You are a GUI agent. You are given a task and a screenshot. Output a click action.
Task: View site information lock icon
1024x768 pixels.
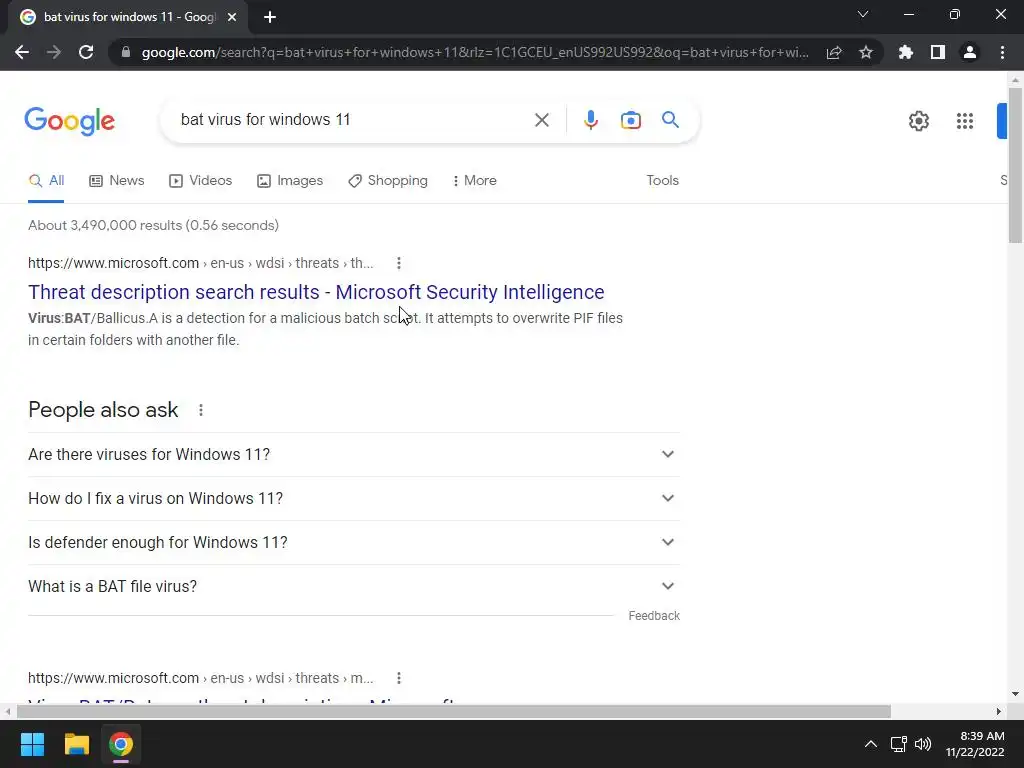(126, 52)
